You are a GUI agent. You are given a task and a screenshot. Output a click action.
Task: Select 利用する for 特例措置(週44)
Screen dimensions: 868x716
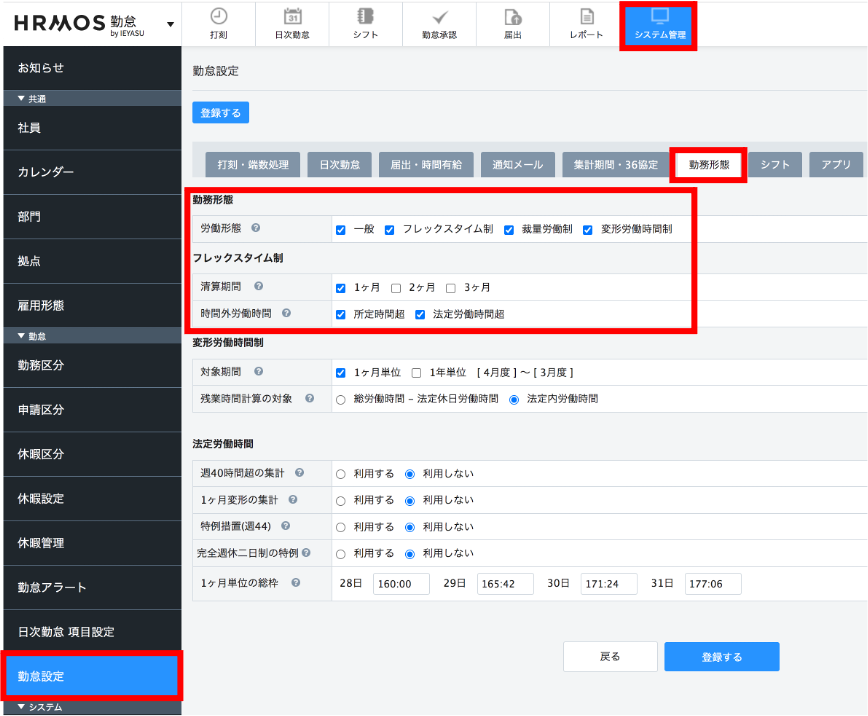pyautogui.click(x=340, y=527)
